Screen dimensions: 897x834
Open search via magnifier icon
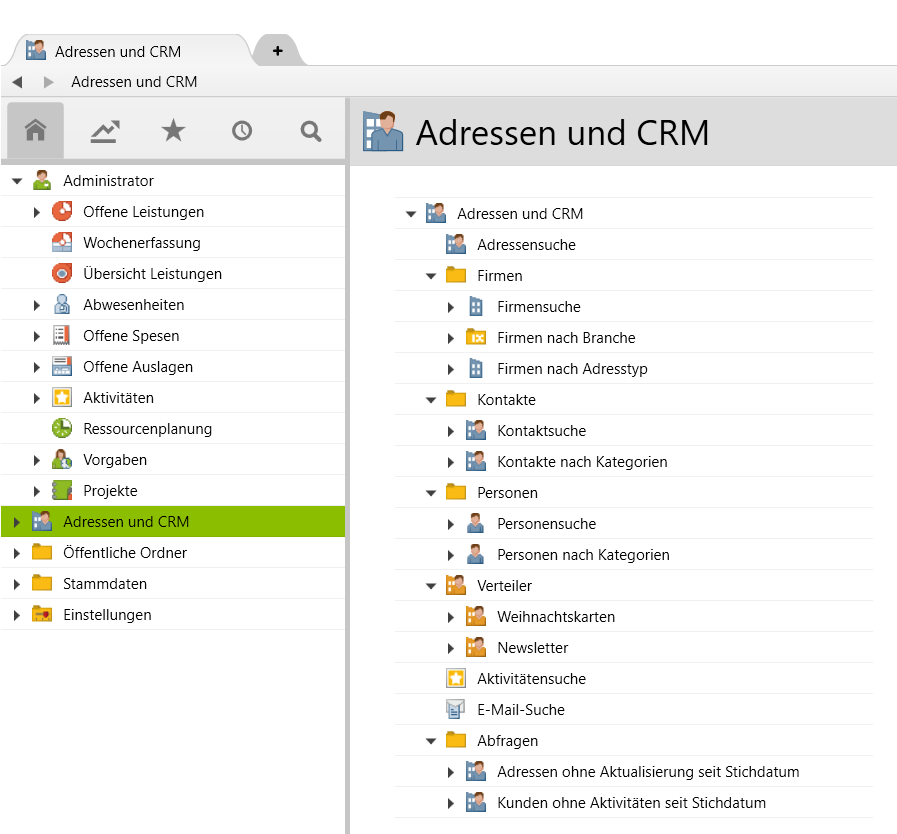[x=311, y=131]
